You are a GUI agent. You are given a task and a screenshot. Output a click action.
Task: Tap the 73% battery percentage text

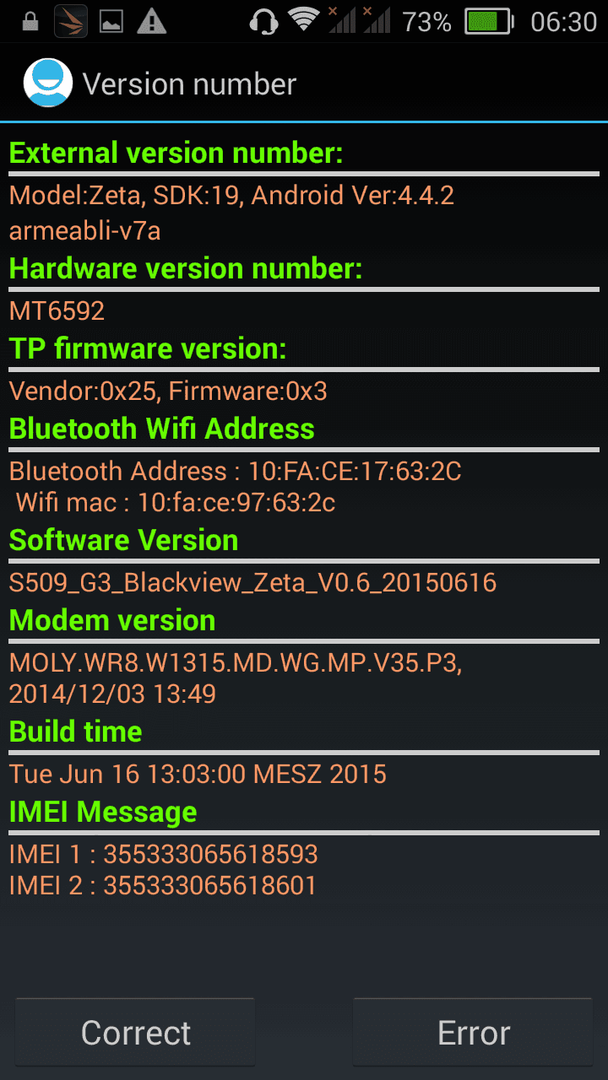point(427,23)
